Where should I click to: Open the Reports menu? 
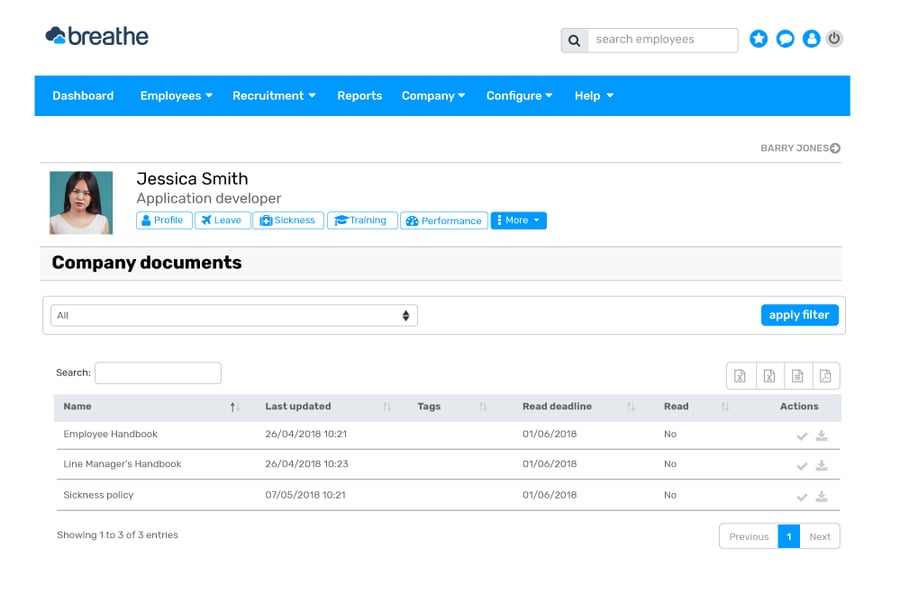tap(359, 95)
